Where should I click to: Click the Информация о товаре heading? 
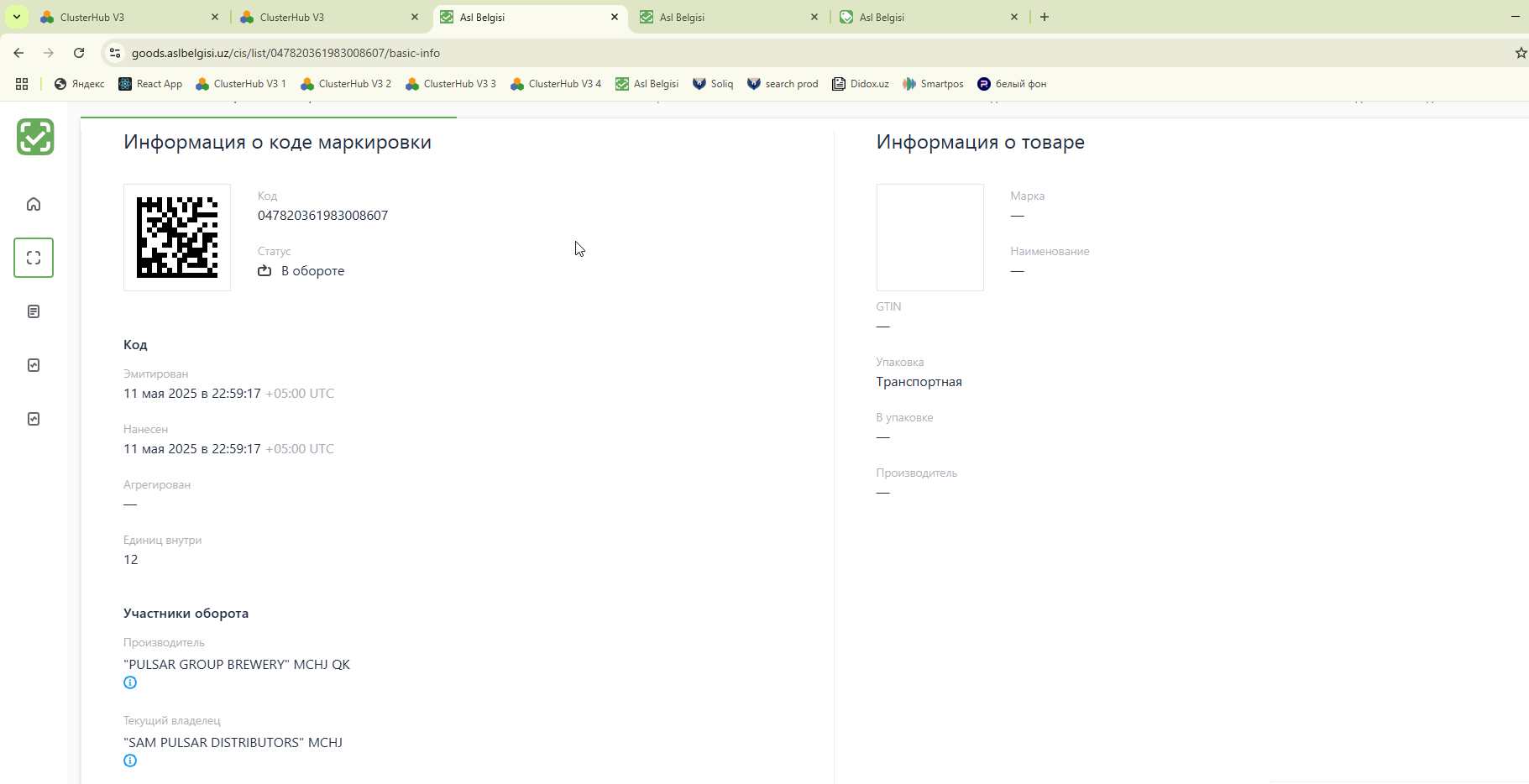981,142
